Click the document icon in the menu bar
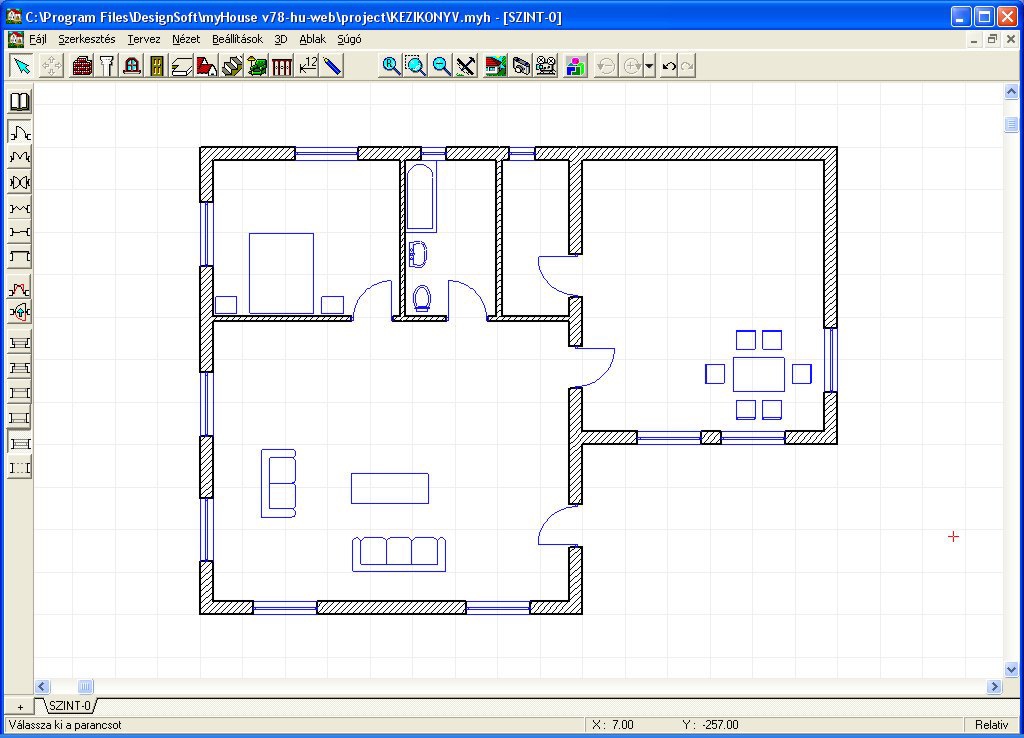This screenshot has width=1024, height=738. click(x=16, y=39)
